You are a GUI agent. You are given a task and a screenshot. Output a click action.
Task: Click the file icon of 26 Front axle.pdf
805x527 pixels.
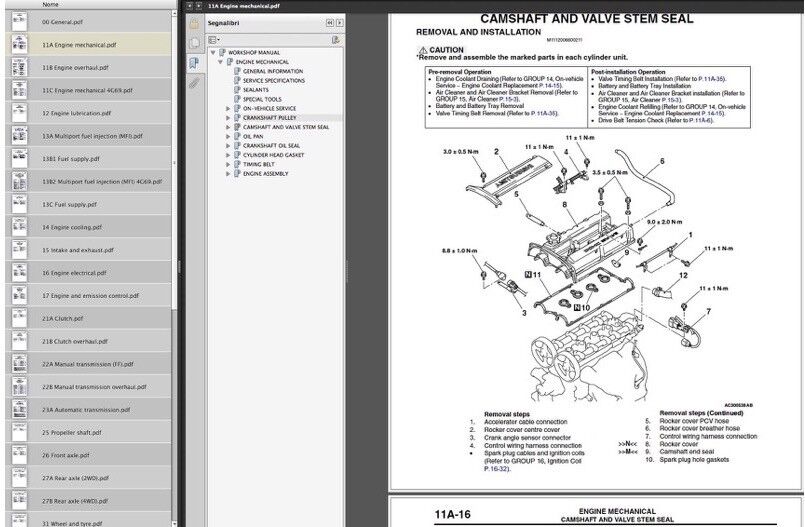20,455
